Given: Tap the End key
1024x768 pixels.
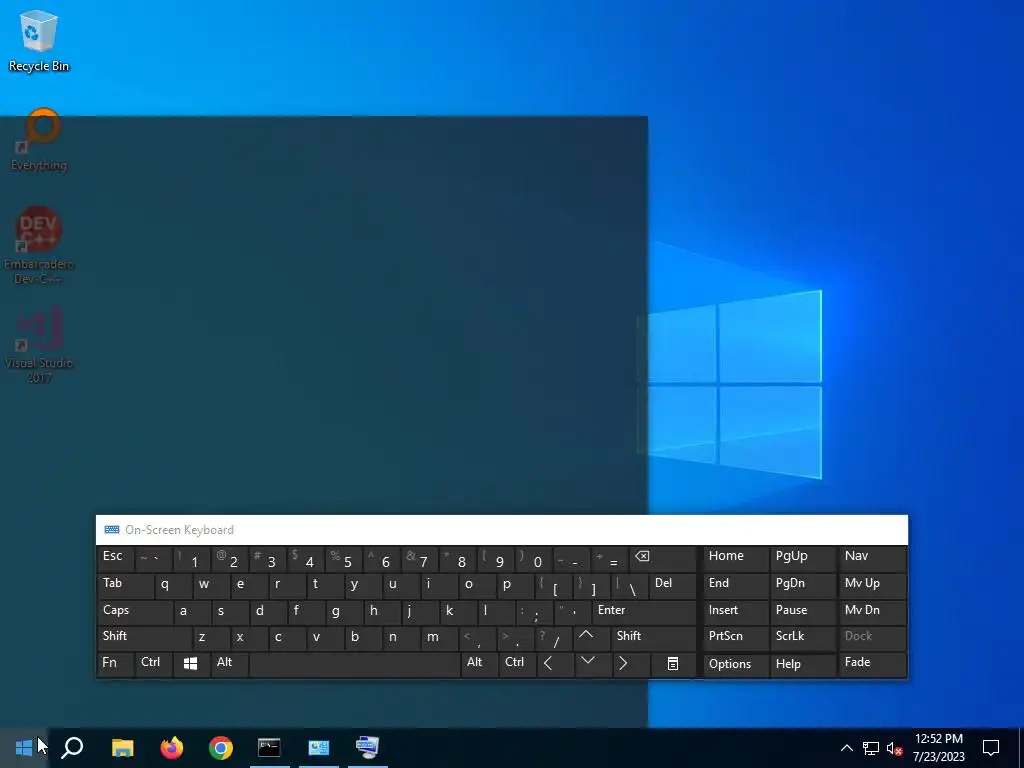Looking at the screenshot, I should [735, 585].
